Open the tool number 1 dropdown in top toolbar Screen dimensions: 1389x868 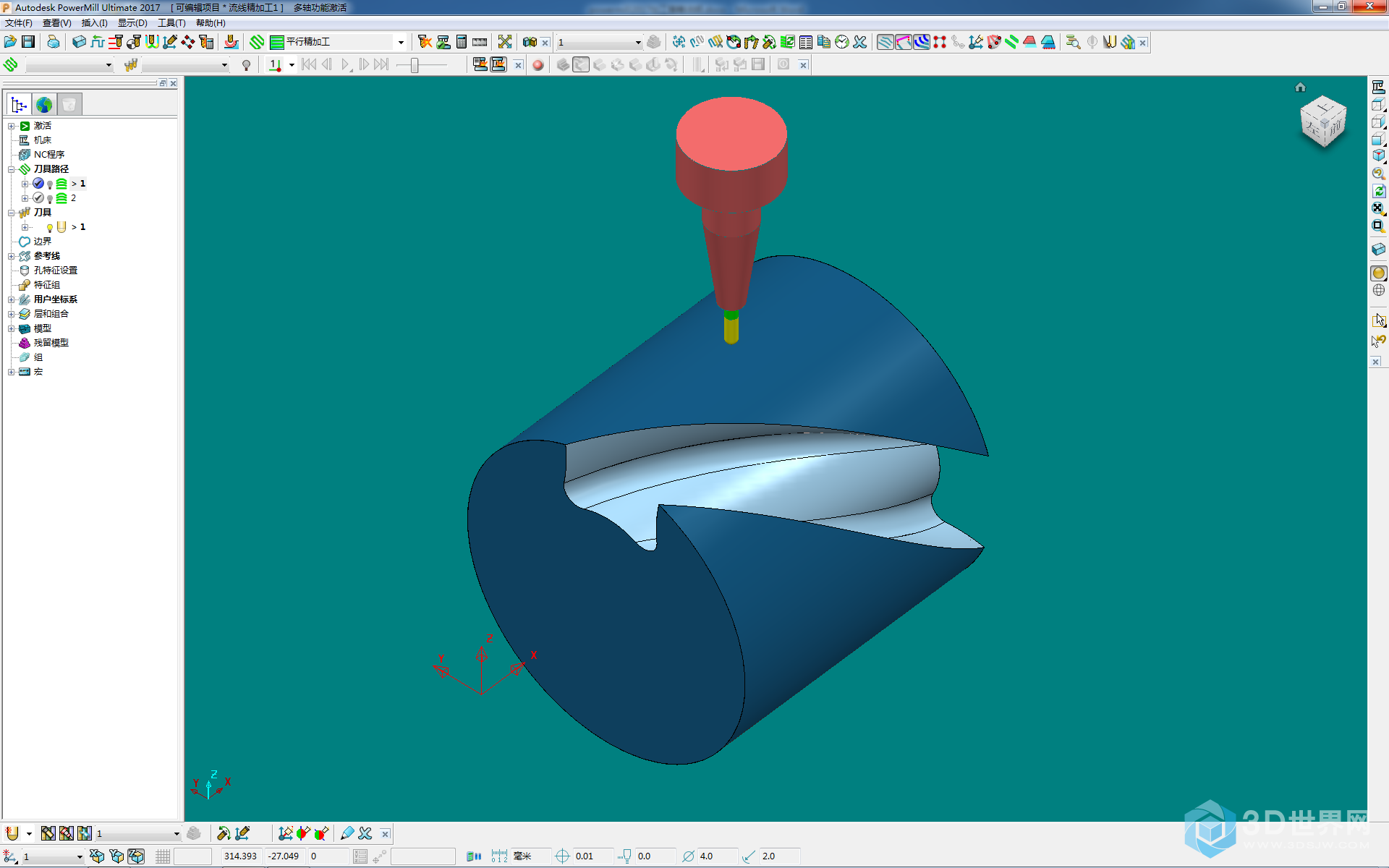[637, 42]
